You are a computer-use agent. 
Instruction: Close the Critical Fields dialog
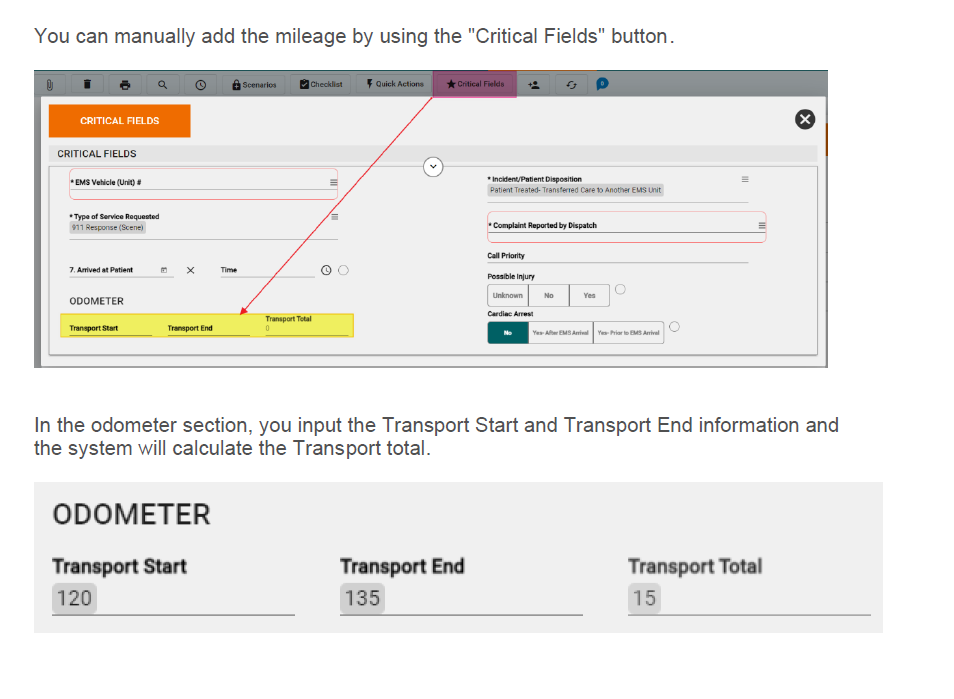804,120
